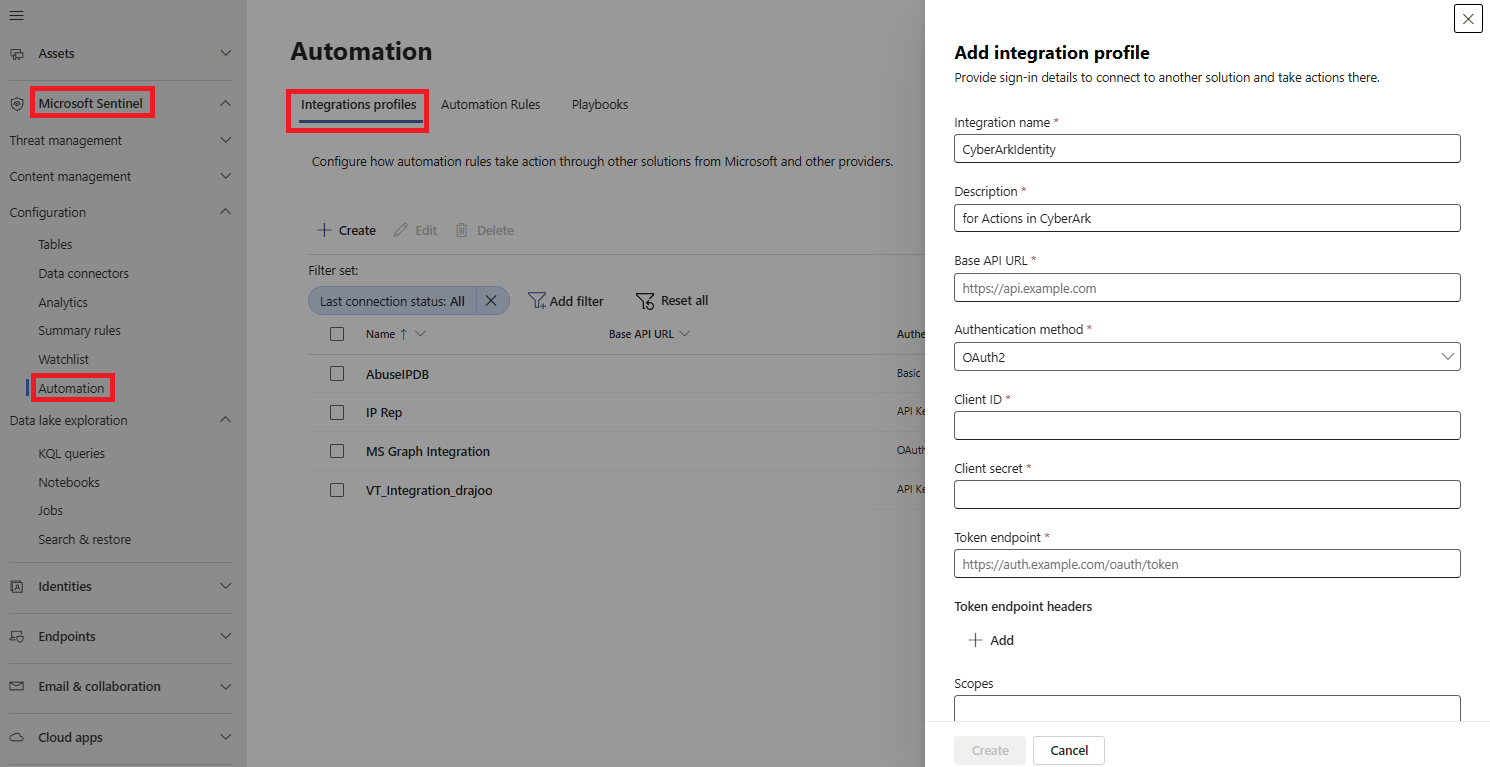The height and width of the screenshot is (767, 1490).
Task: Check the MS Graph Integration checkbox
Action: pyautogui.click(x=337, y=451)
